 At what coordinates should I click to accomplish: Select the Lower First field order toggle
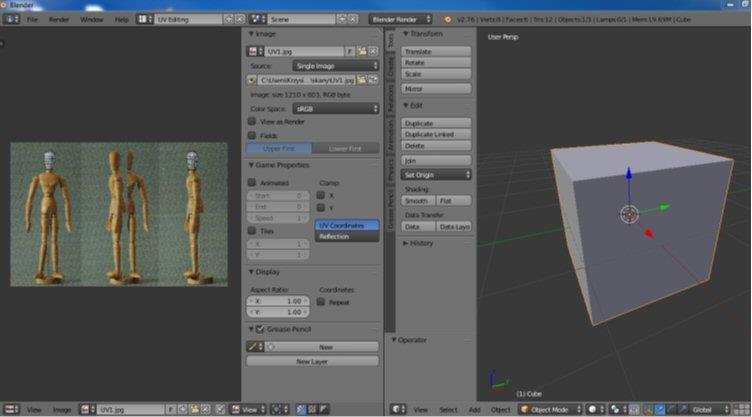[x=345, y=149]
